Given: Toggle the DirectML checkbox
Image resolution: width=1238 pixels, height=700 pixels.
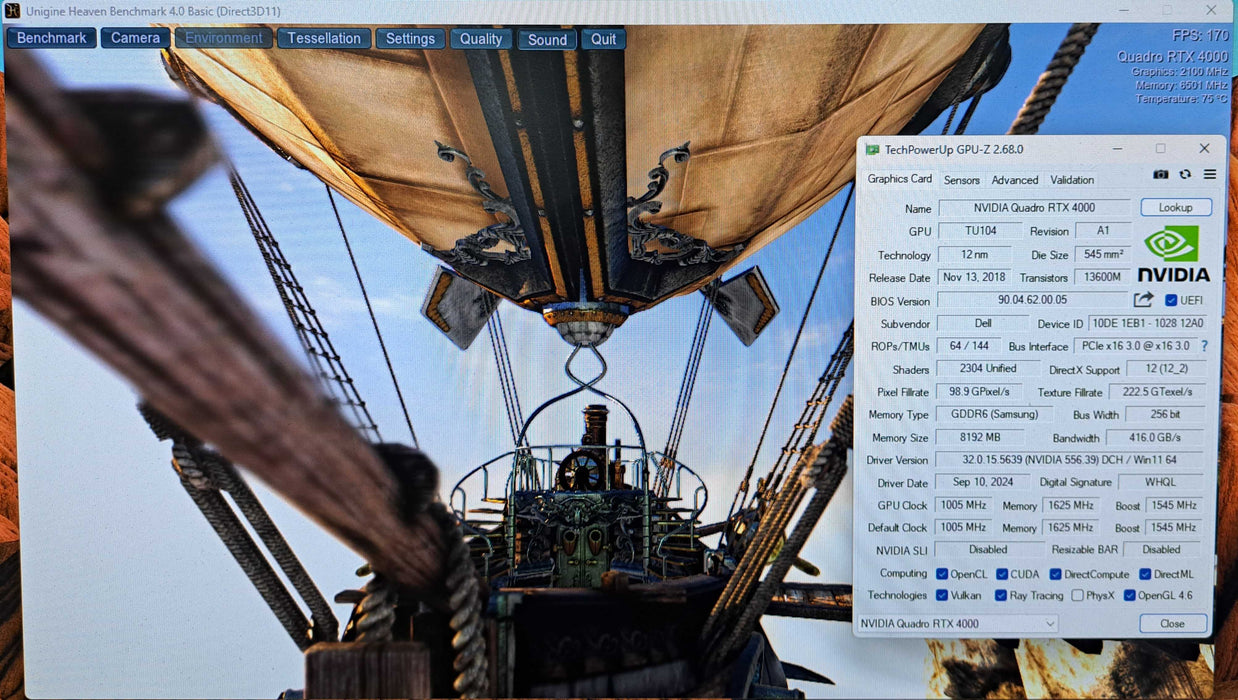Looking at the screenshot, I should pyautogui.click(x=1144, y=574).
